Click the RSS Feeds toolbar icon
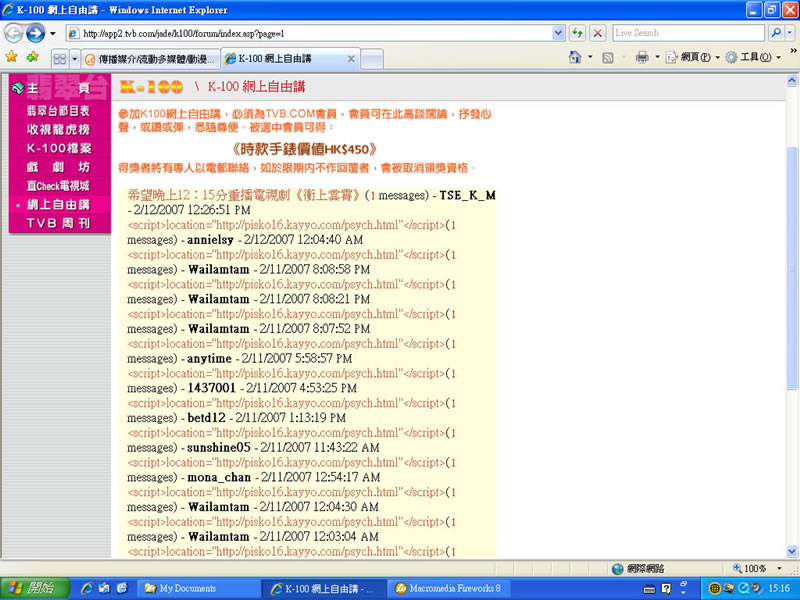Screen dimensions: 800x600 (x=608, y=58)
